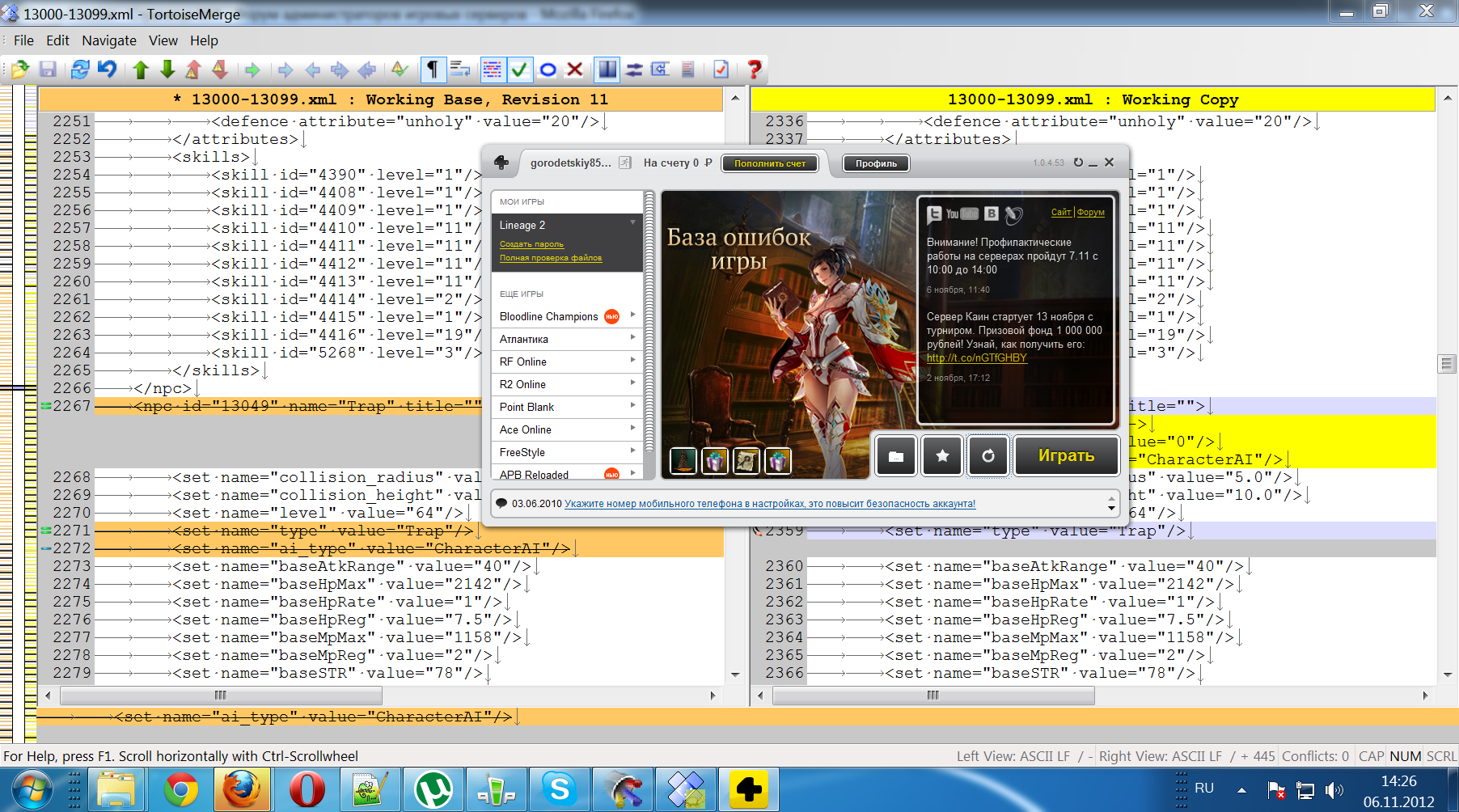Open the File menu
Viewport: 1459px width, 812px height.
tap(23, 40)
